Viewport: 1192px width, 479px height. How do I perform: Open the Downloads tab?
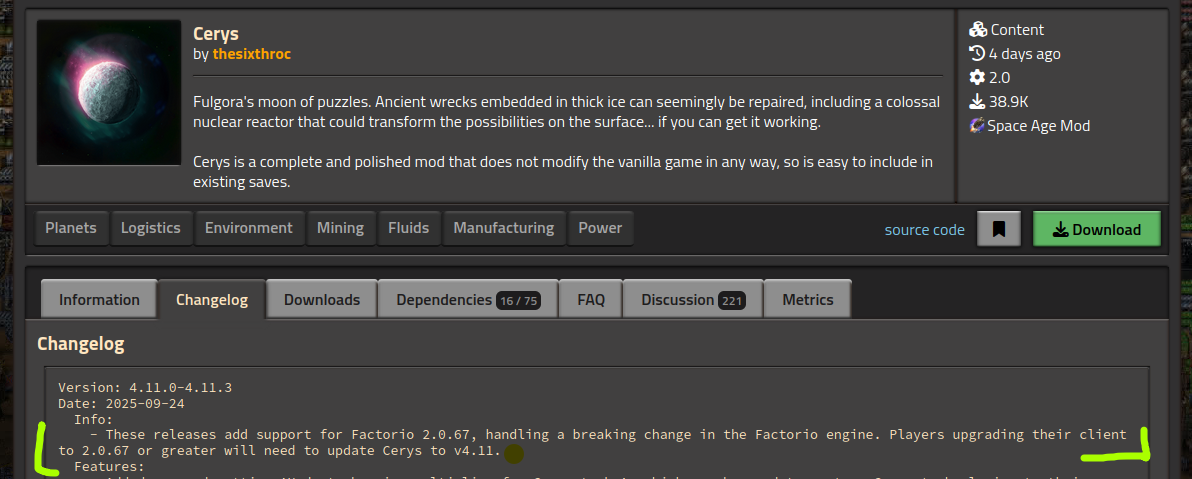point(322,299)
